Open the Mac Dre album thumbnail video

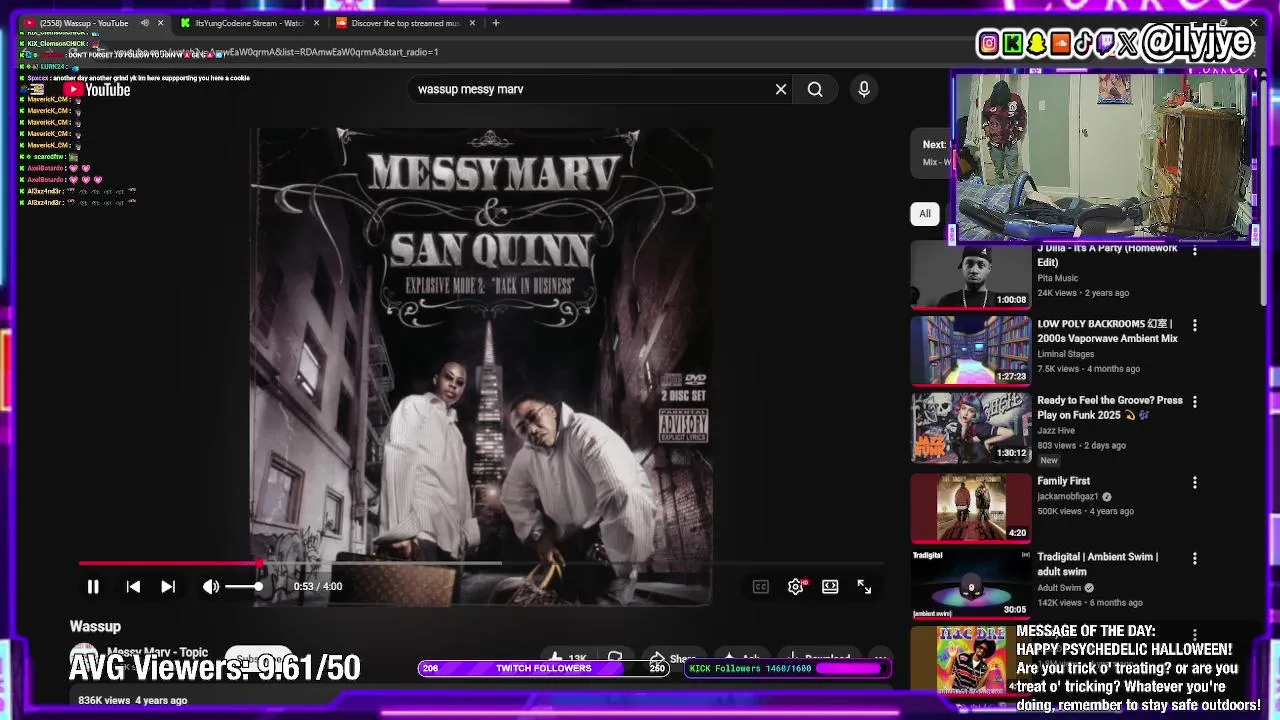[970, 659]
